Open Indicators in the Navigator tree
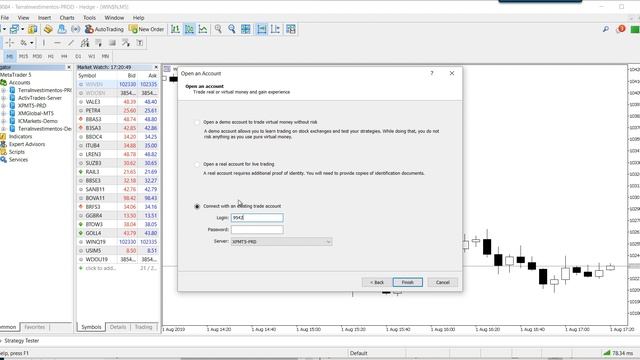Image resolution: width=640 pixels, height=360 pixels. (x=20, y=137)
